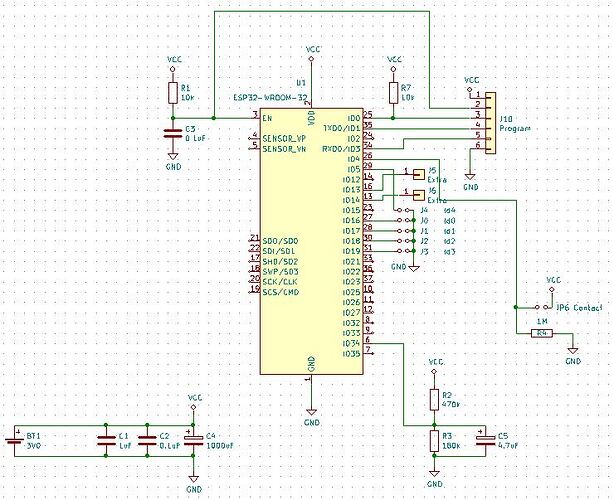613x500 pixels.
Task: Click the TXD0/IO1 pin label
Action: [342, 128]
